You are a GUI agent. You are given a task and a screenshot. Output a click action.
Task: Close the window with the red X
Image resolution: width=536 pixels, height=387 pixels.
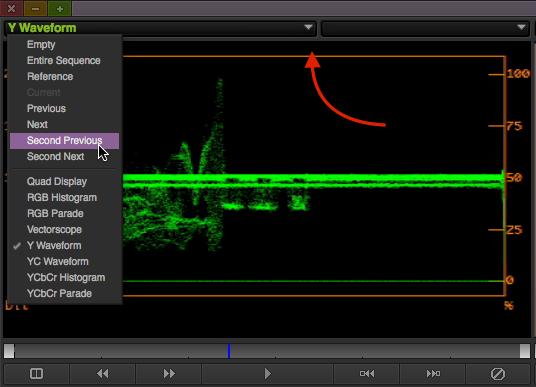(x=11, y=8)
